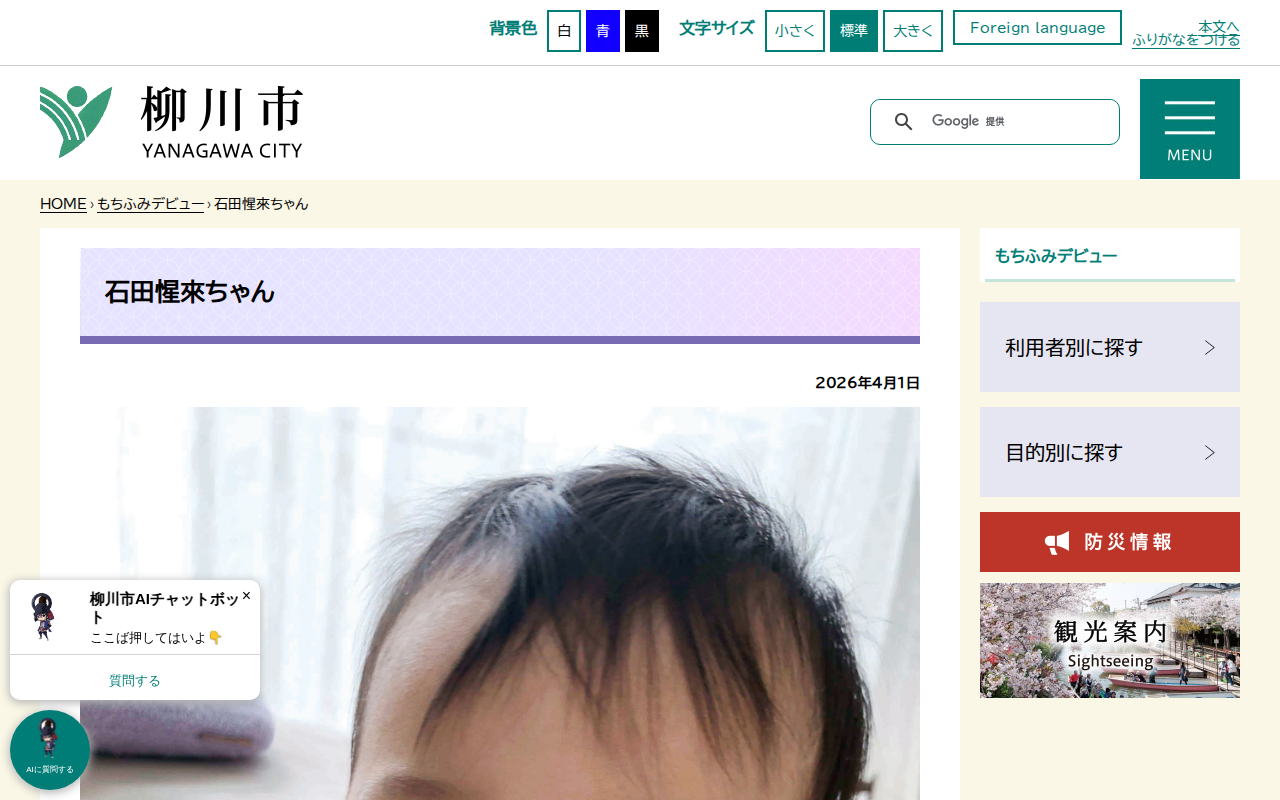Close the AI chatbot popup
Screen dimensions: 1280x800
pos(246,595)
